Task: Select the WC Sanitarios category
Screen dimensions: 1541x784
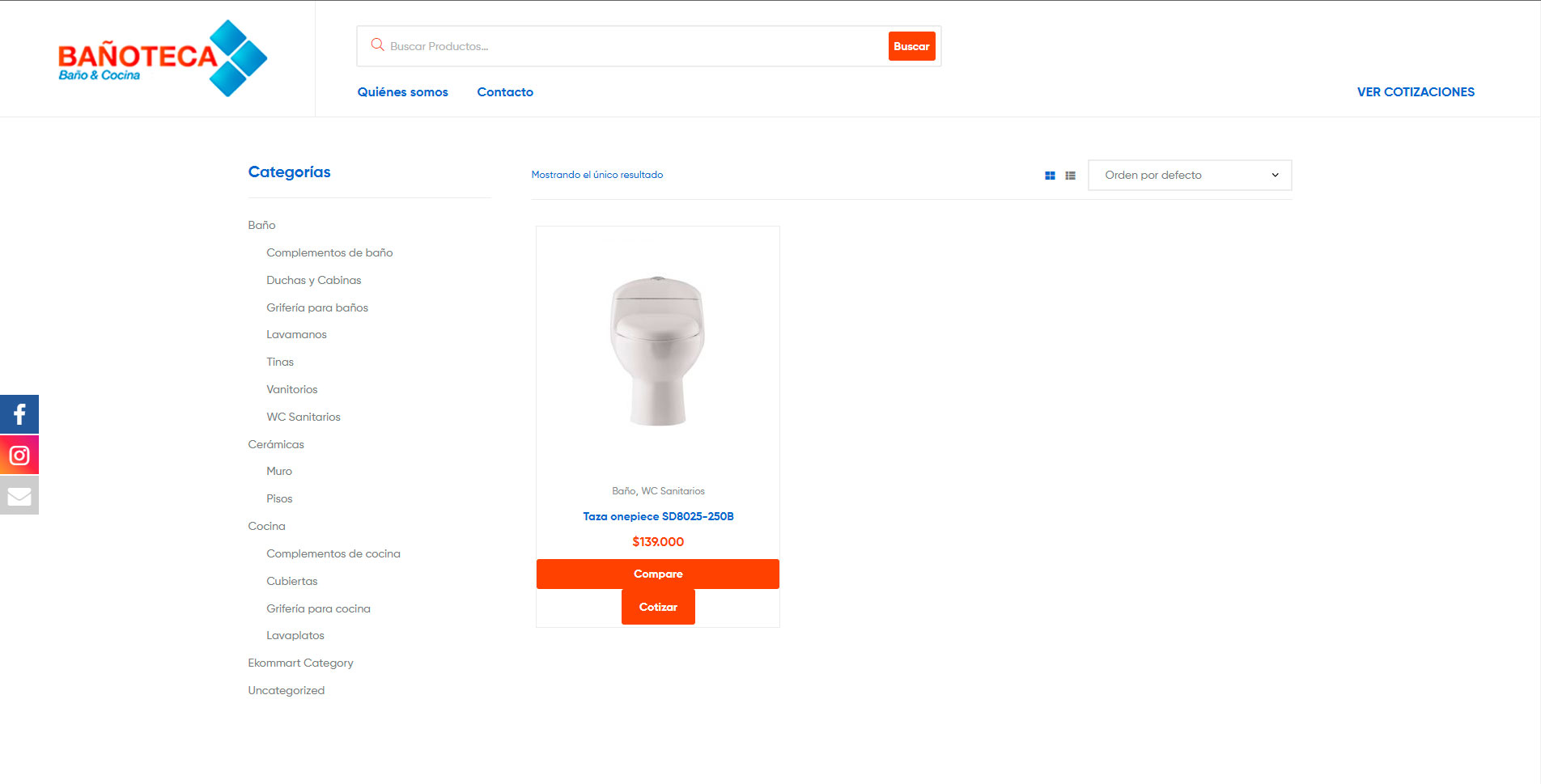Action: tap(304, 417)
